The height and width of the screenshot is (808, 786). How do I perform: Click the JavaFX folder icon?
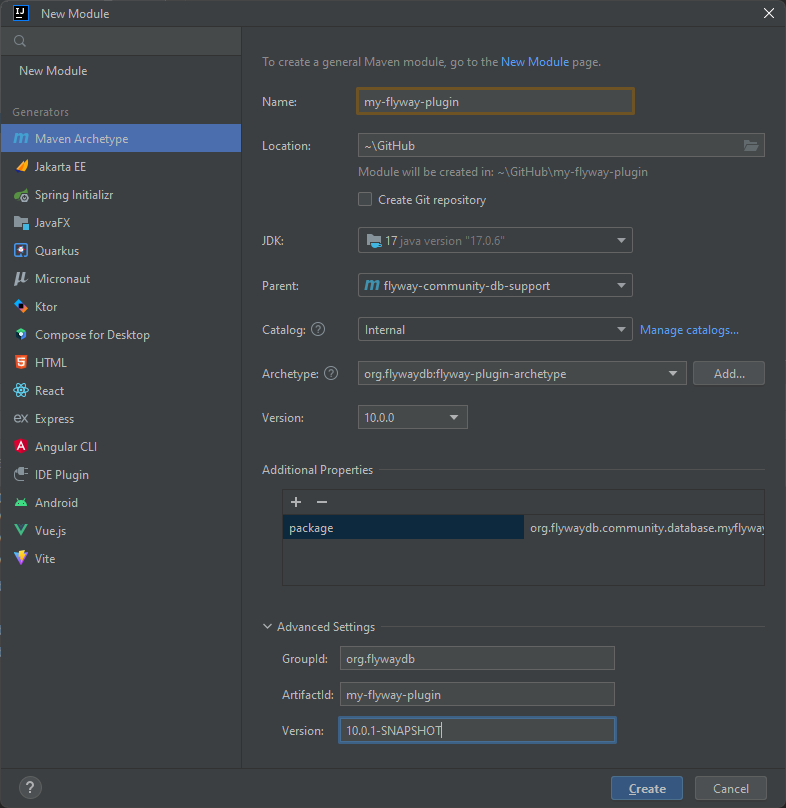click(x=21, y=223)
